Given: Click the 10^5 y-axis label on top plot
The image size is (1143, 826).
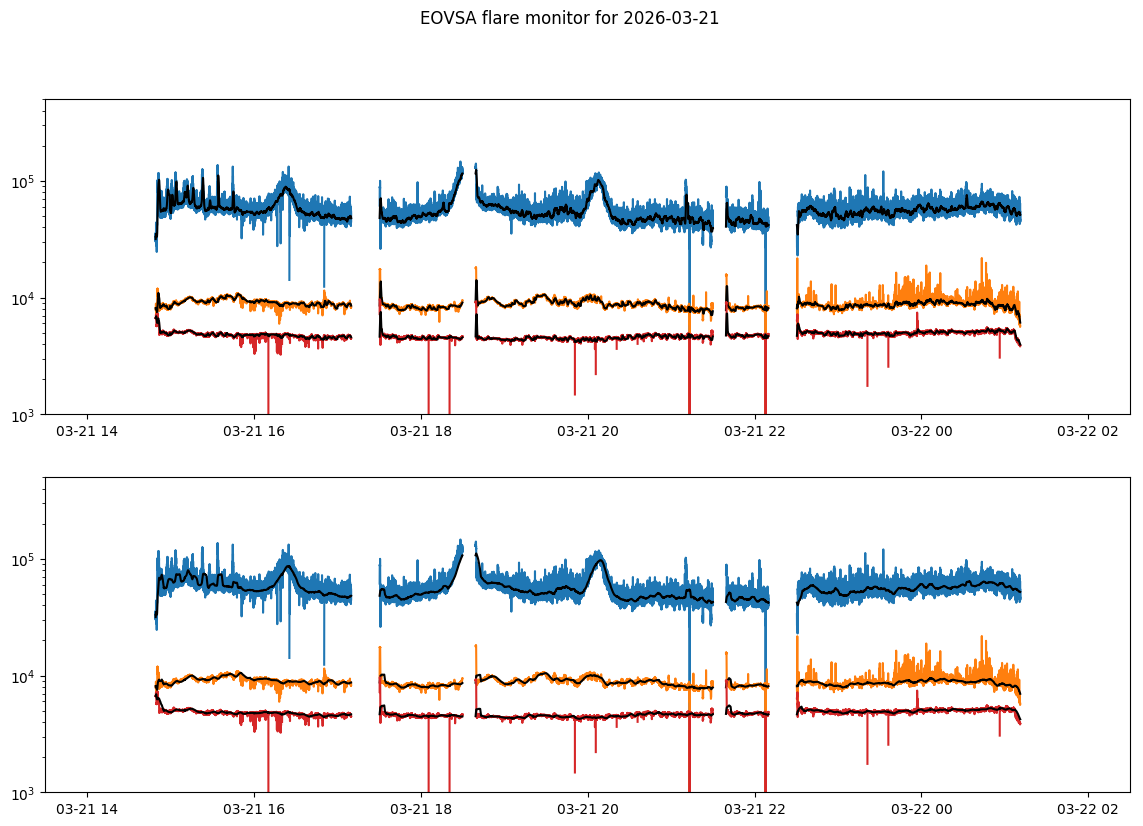Looking at the screenshot, I should pos(24,182).
